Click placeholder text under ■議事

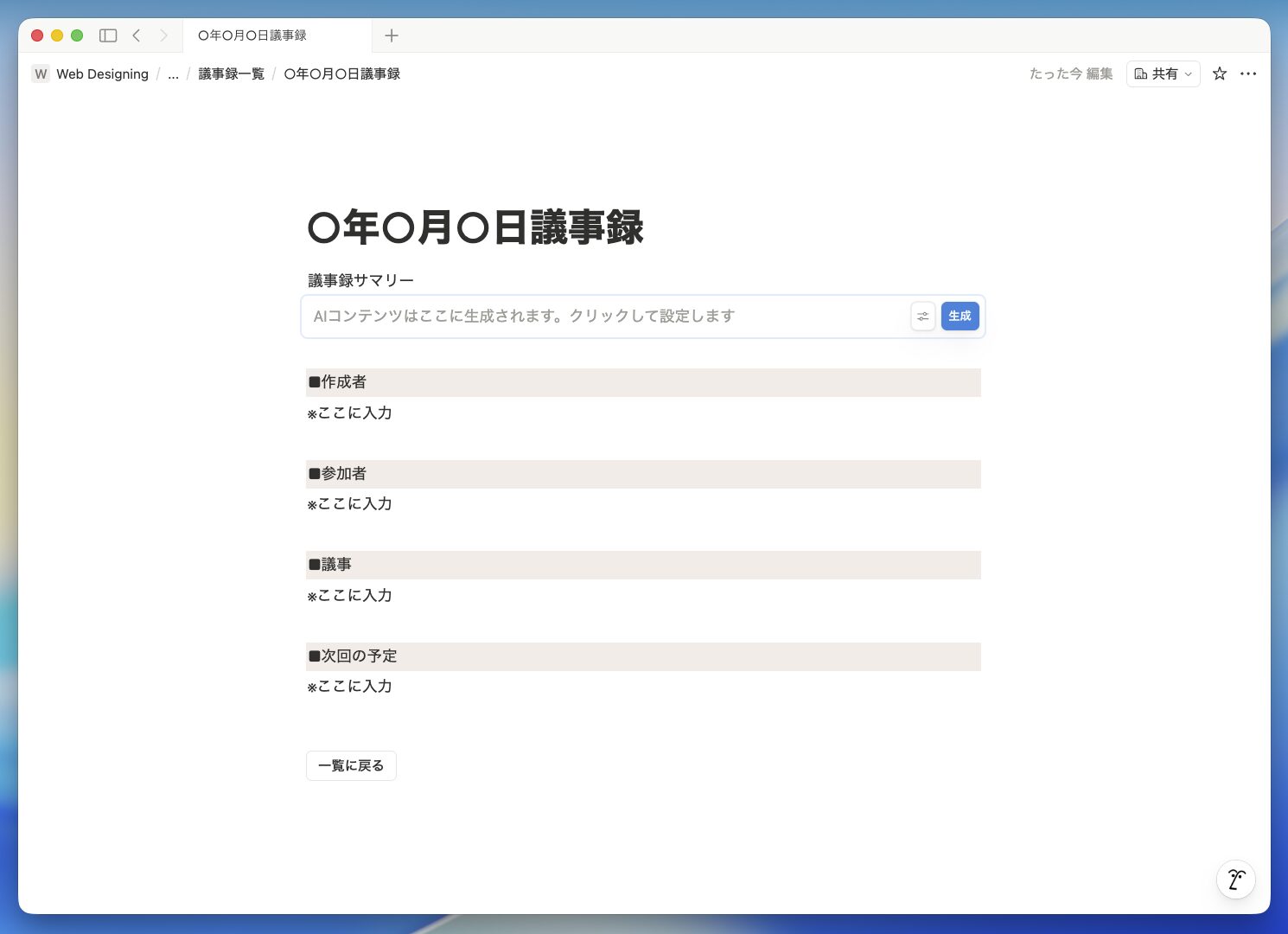[x=350, y=595]
